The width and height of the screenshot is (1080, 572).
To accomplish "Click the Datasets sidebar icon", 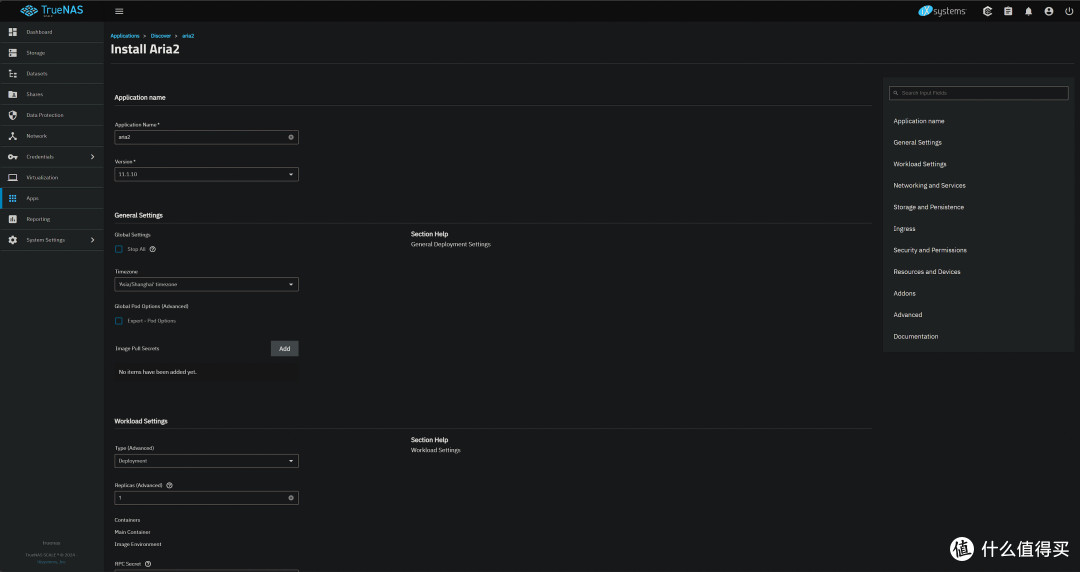I will [12, 73].
